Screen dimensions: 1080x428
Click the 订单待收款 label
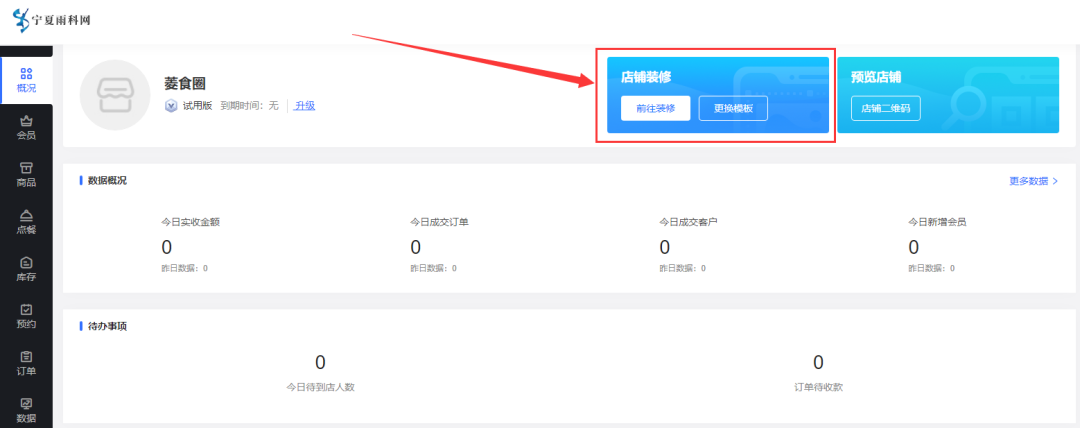click(x=818, y=387)
